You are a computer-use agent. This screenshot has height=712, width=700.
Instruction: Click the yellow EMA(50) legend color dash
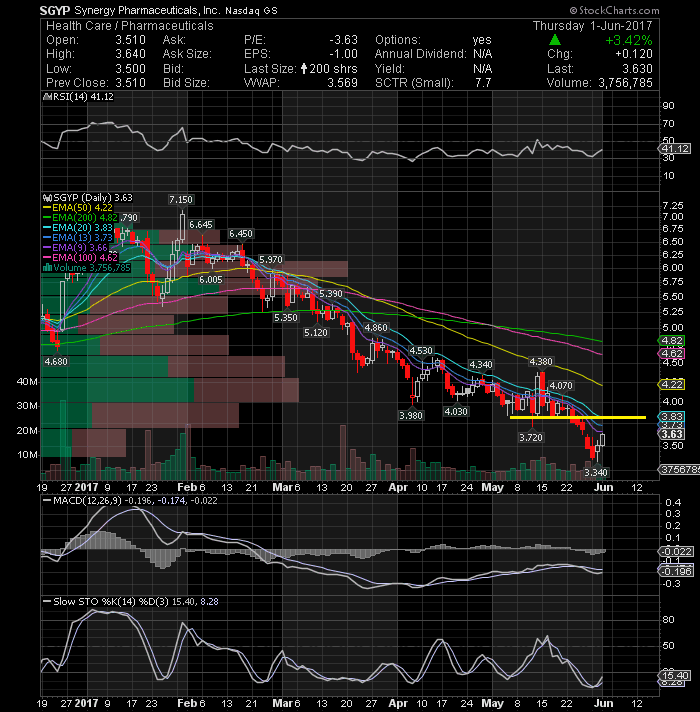tap(46, 208)
